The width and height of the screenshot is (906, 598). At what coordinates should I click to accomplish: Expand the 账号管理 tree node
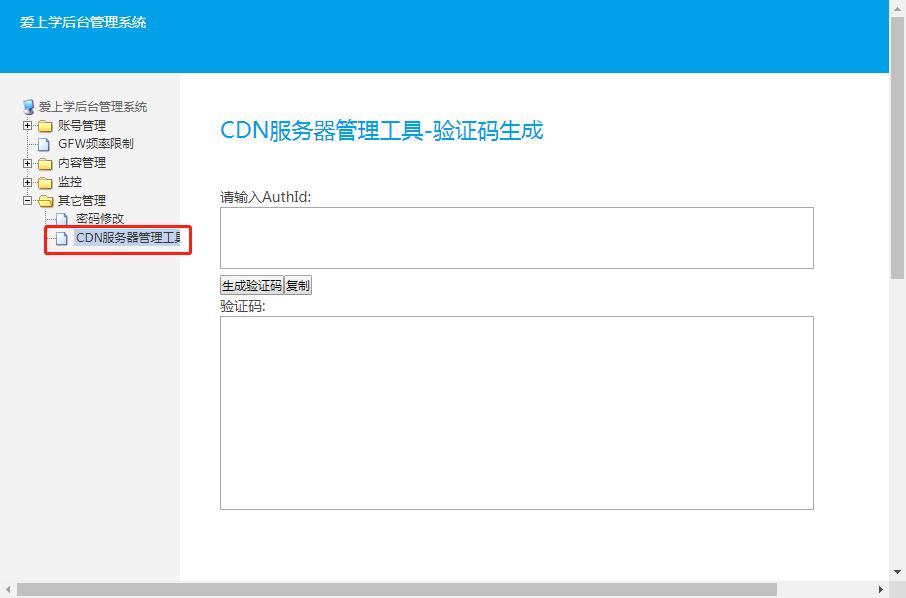click(x=28, y=126)
